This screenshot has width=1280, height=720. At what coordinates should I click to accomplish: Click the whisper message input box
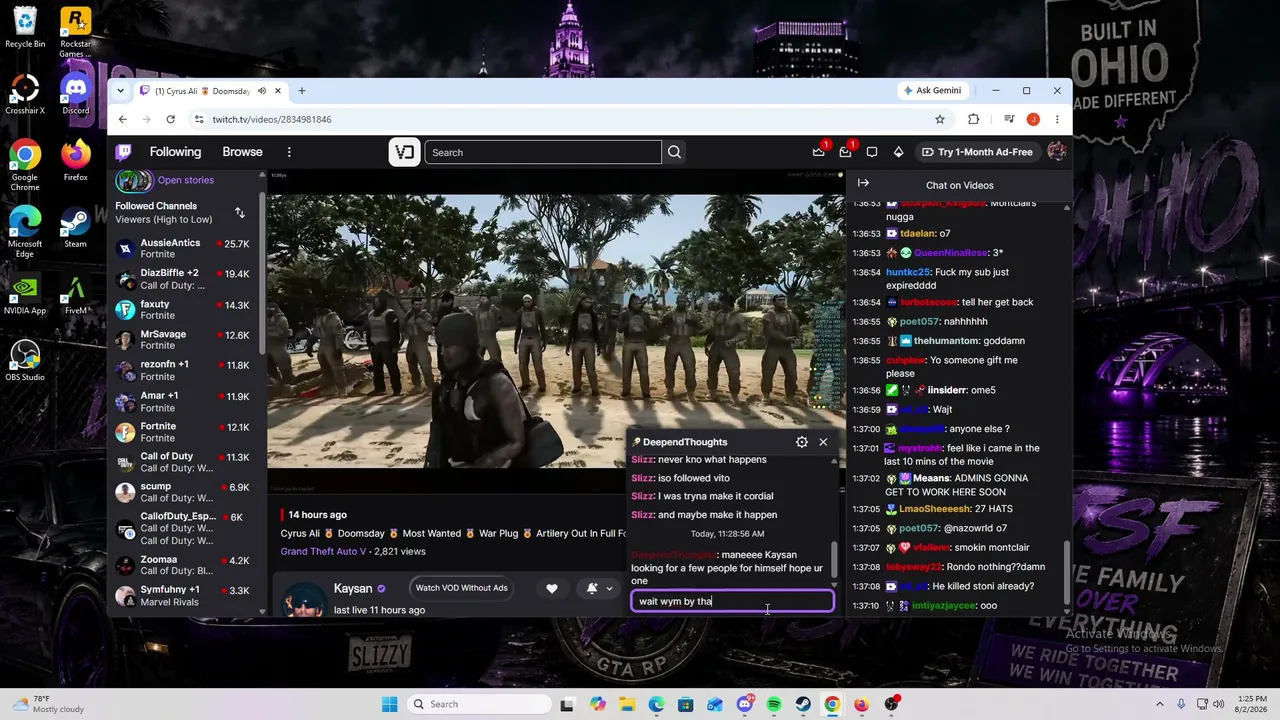(732, 601)
